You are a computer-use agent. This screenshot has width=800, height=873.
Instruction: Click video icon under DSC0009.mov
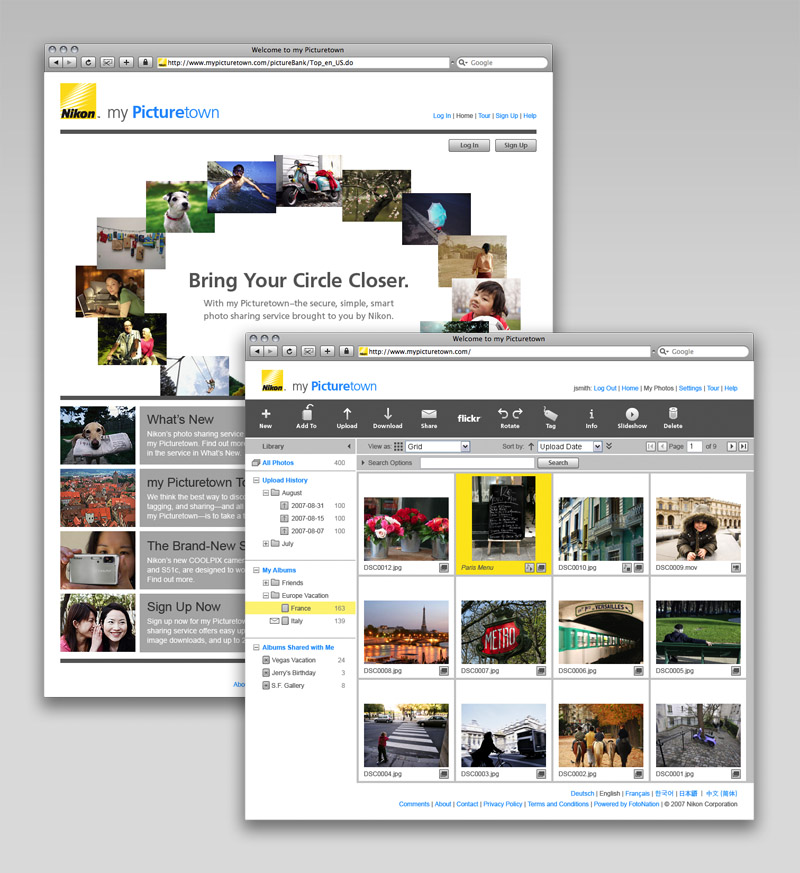pyautogui.click(x=736, y=568)
